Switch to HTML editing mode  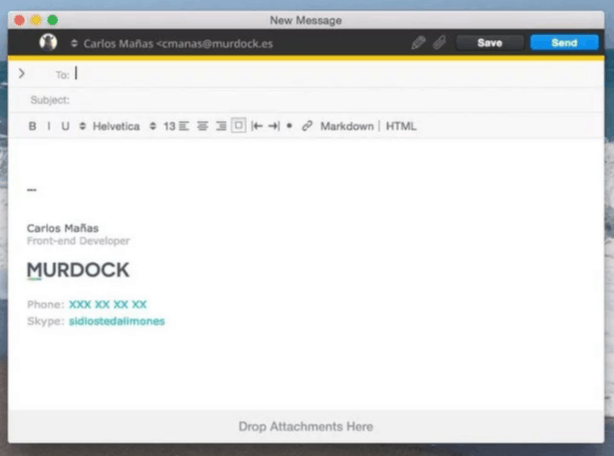pyautogui.click(x=401, y=126)
